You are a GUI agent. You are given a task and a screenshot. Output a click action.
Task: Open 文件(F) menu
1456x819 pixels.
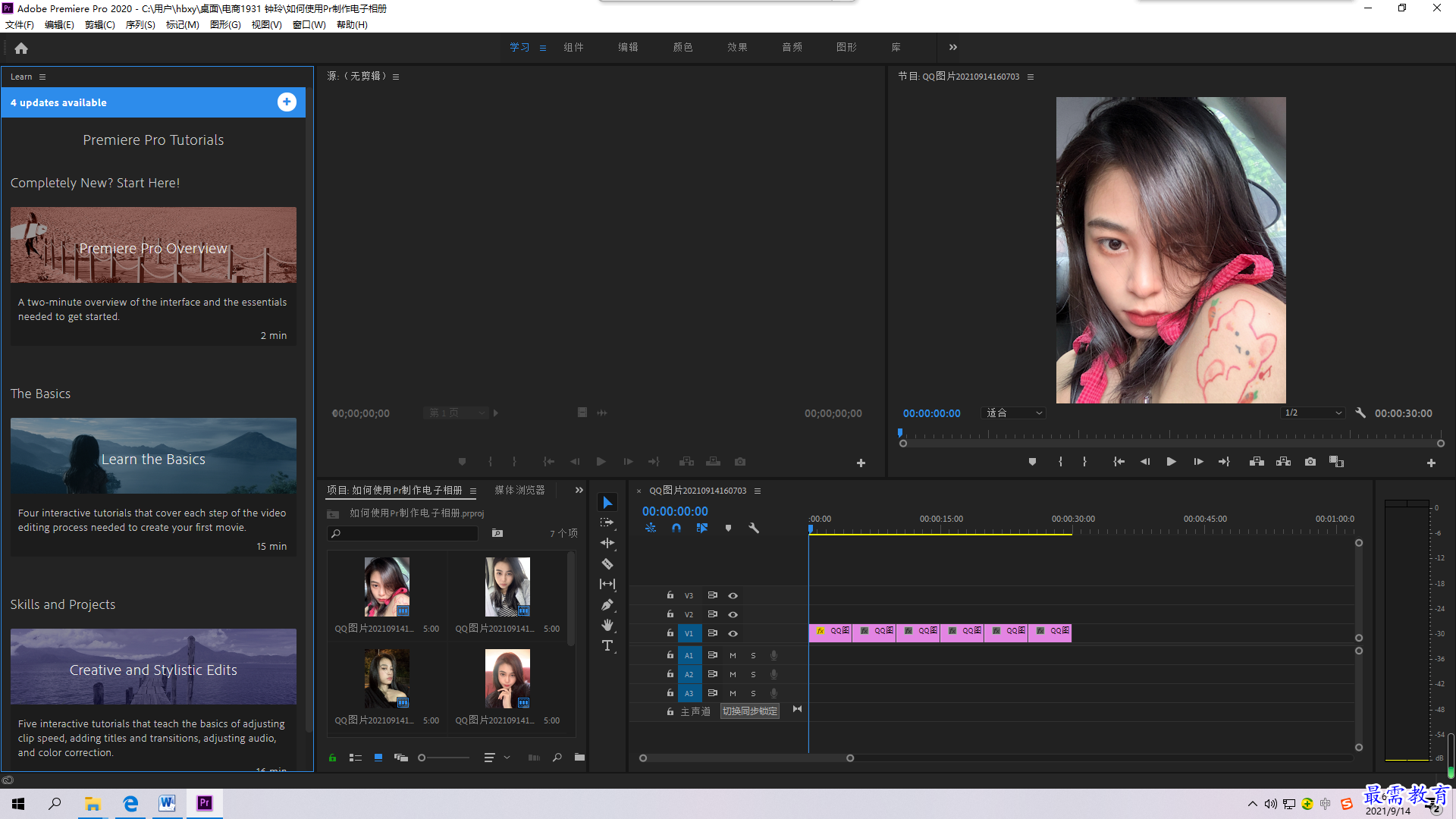coord(20,25)
